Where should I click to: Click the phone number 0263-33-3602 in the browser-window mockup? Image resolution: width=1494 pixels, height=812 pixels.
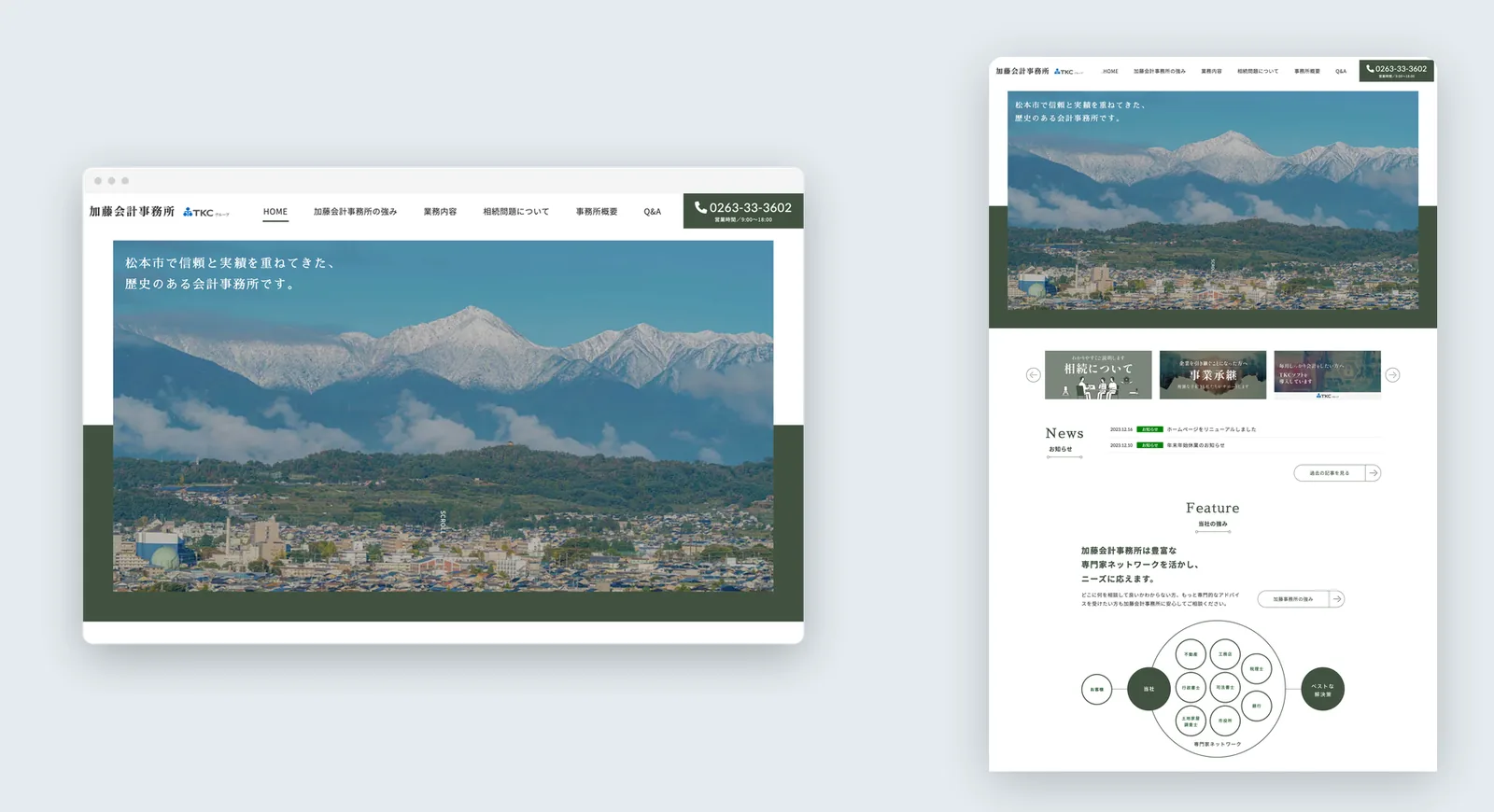(743, 207)
